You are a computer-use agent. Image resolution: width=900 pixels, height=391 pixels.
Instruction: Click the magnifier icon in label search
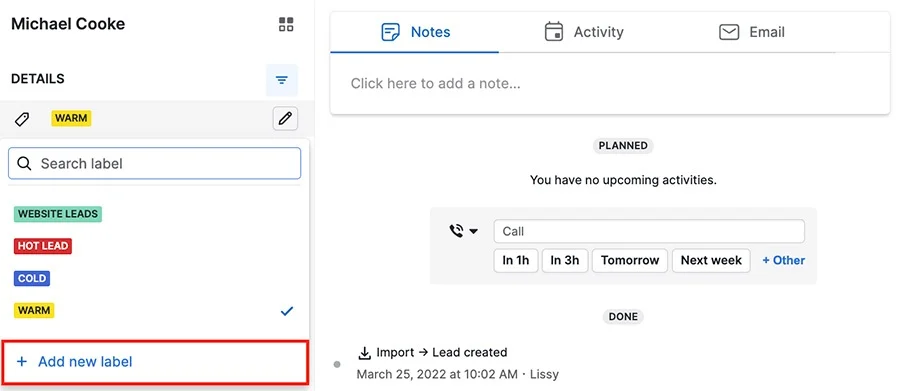click(24, 164)
